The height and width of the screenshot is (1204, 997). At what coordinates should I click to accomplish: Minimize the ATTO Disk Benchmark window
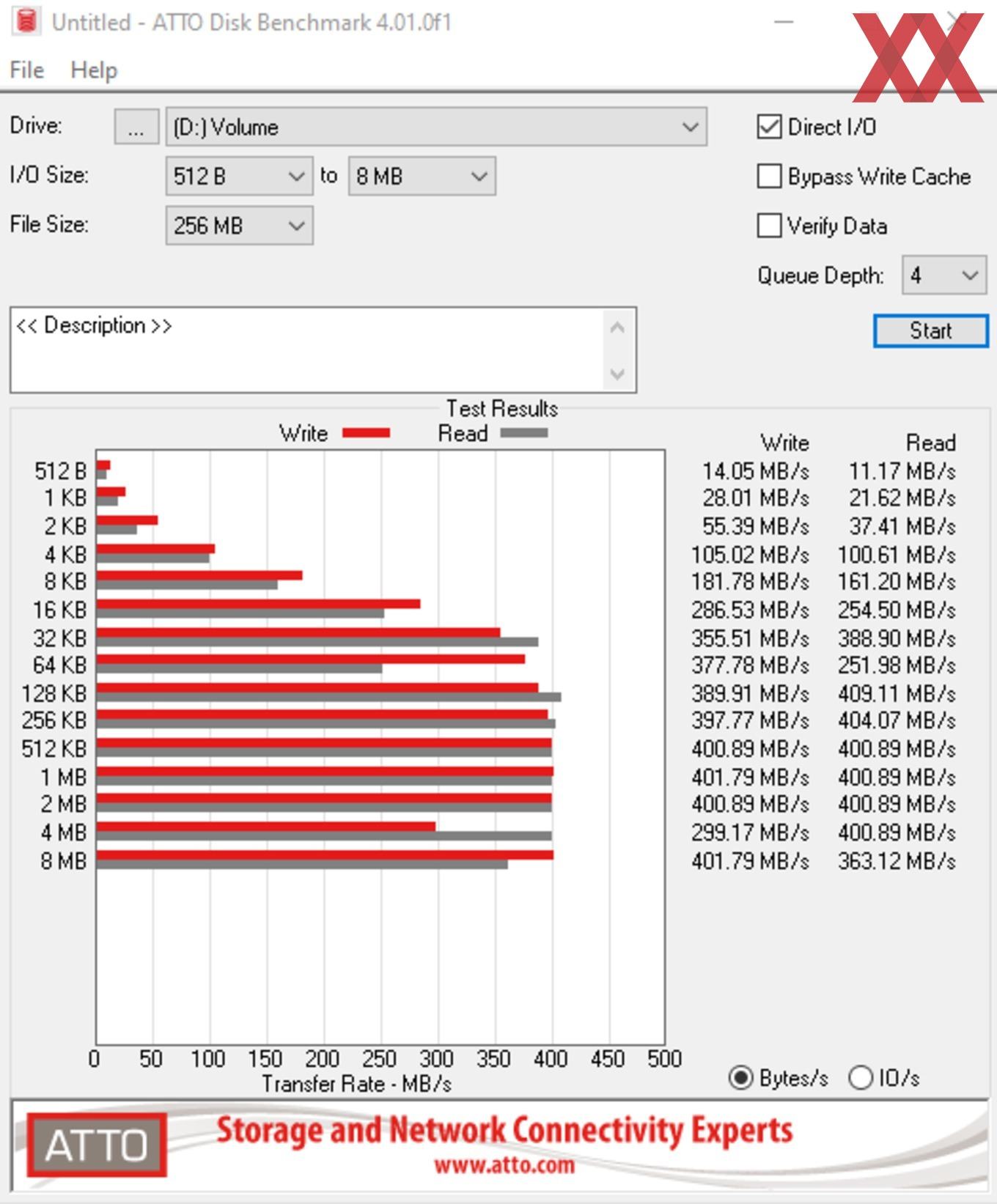784,22
